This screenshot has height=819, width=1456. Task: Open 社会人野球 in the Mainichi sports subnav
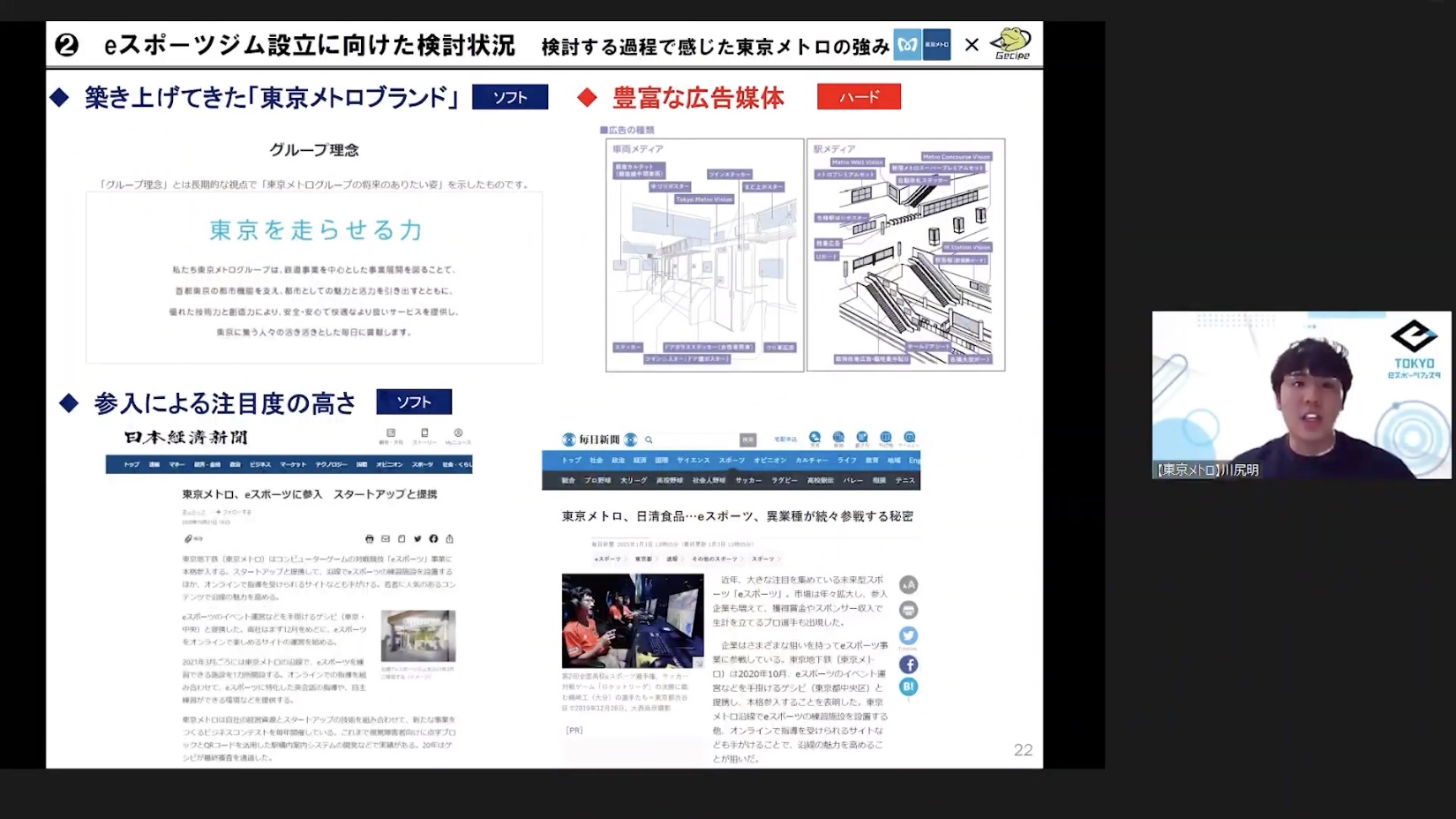[709, 480]
